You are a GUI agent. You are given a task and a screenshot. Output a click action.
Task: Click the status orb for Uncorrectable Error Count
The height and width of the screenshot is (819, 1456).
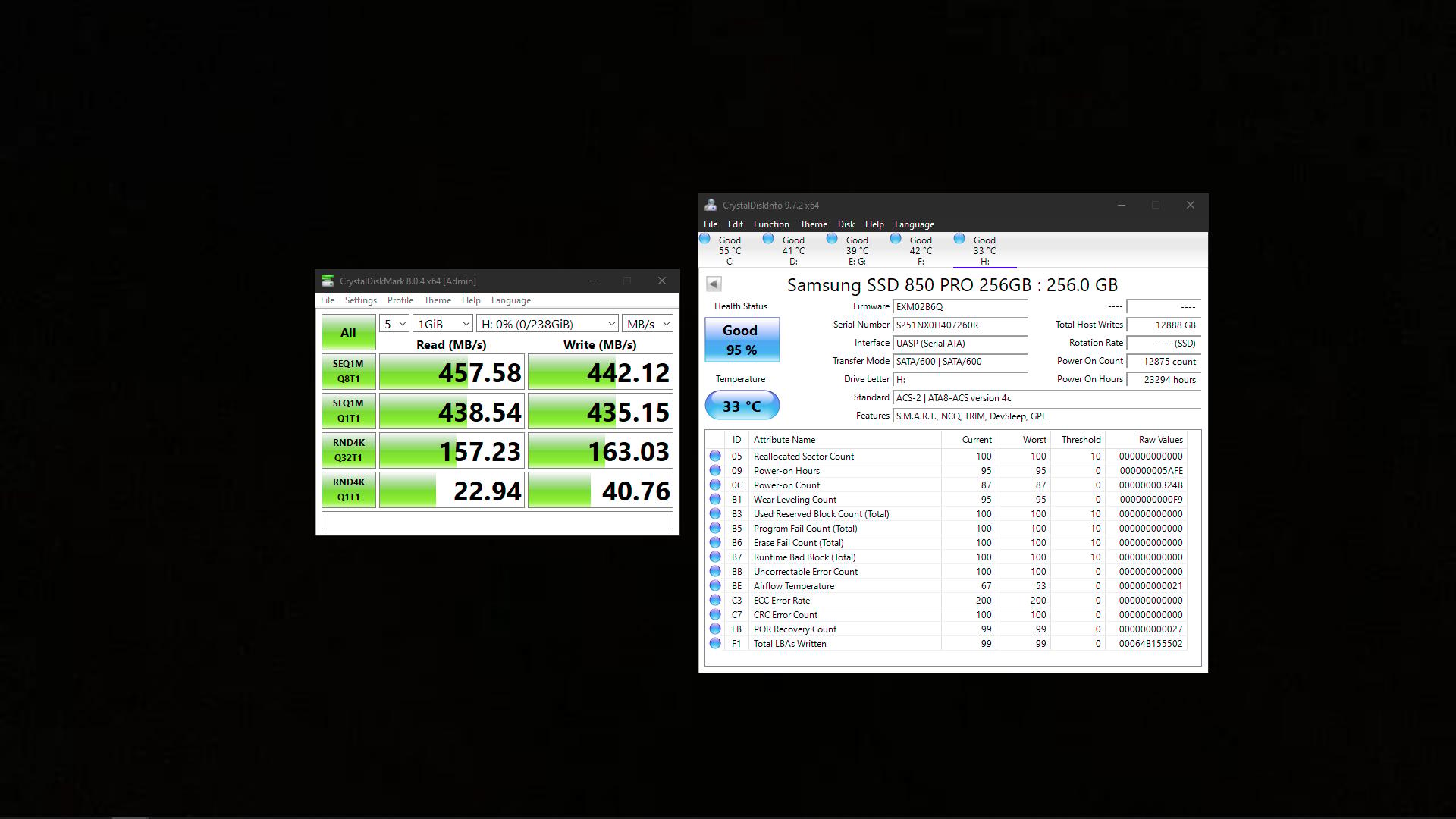click(x=715, y=571)
